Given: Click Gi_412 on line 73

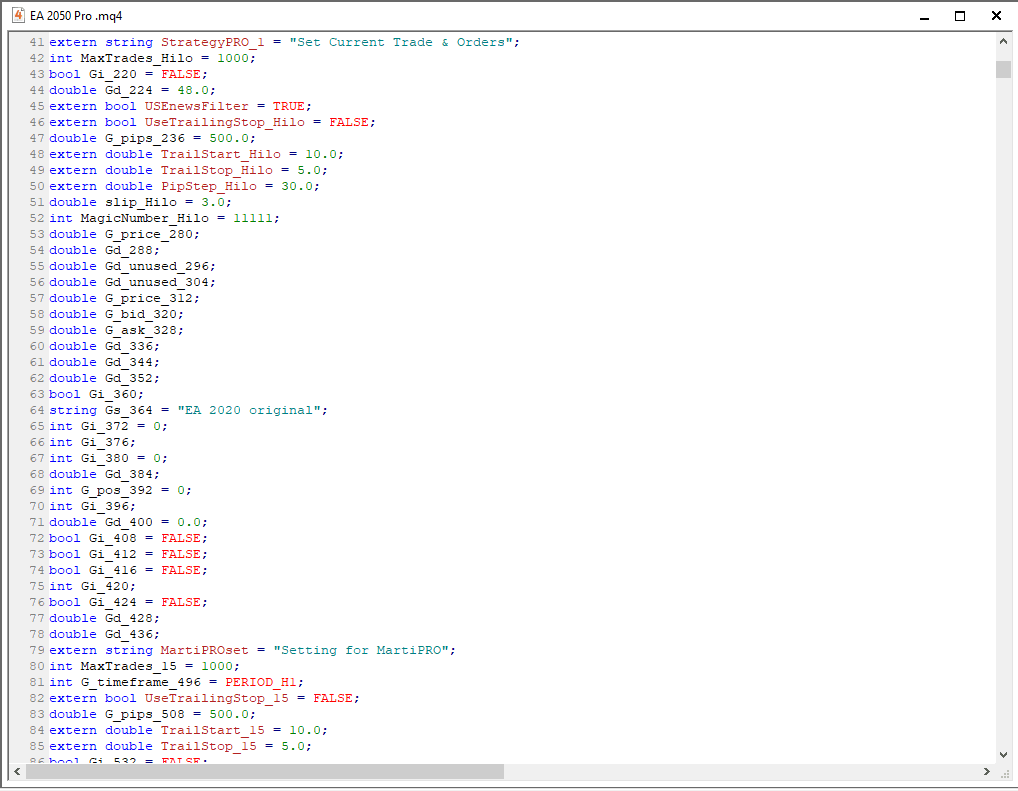Looking at the screenshot, I should click(113, 555).
